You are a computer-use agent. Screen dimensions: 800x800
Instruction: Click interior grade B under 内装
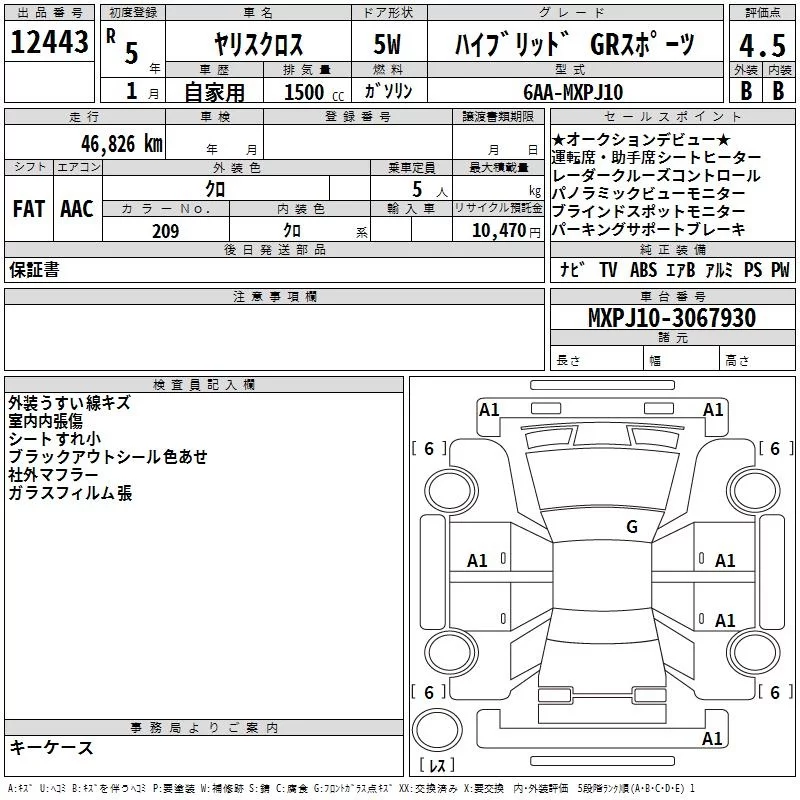pyautogui.click(x=779, y=91)
